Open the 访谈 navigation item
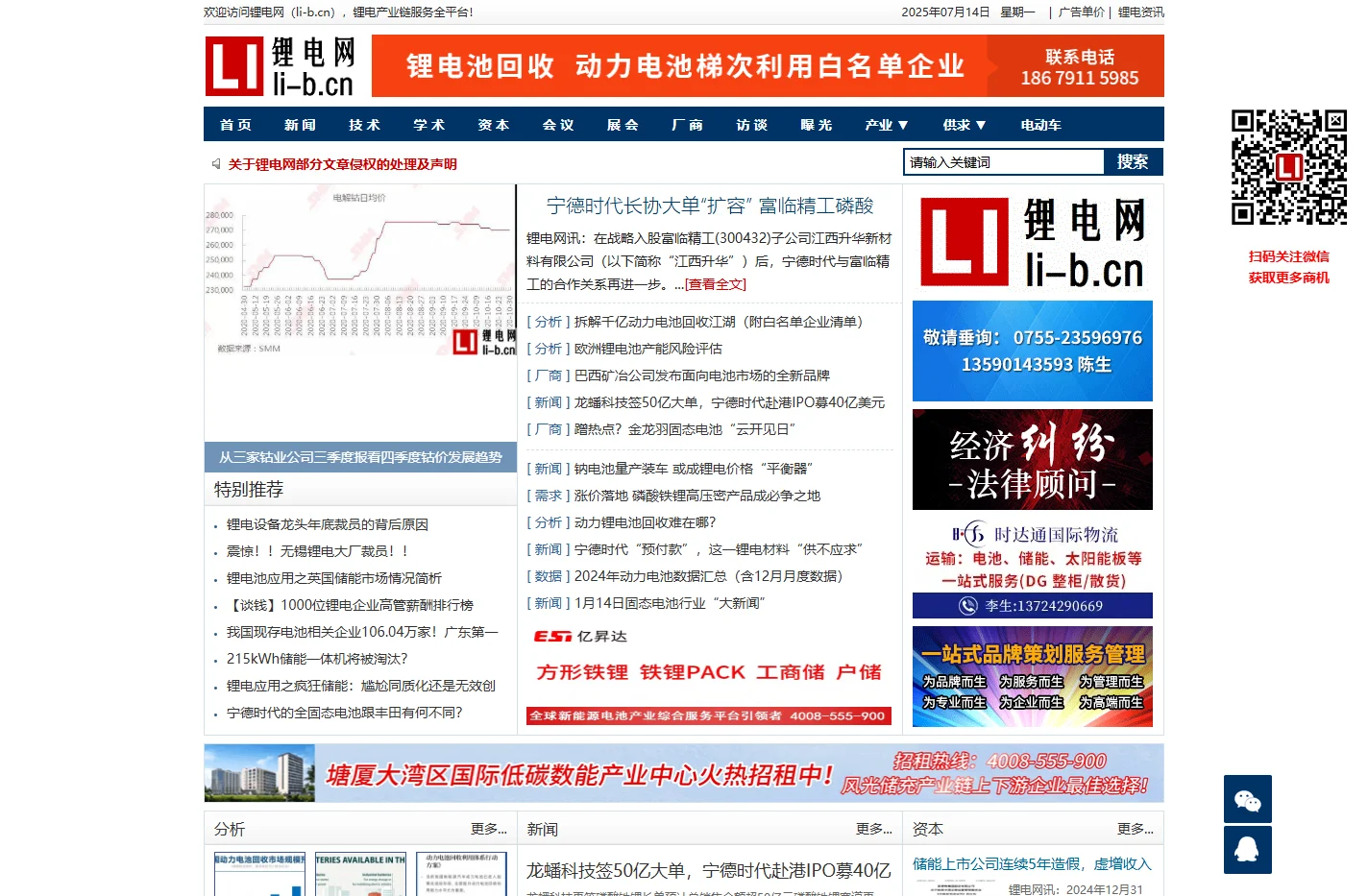Image resolution: width=1368 pixels, height=896 pixels. click(x=751, y=125)
